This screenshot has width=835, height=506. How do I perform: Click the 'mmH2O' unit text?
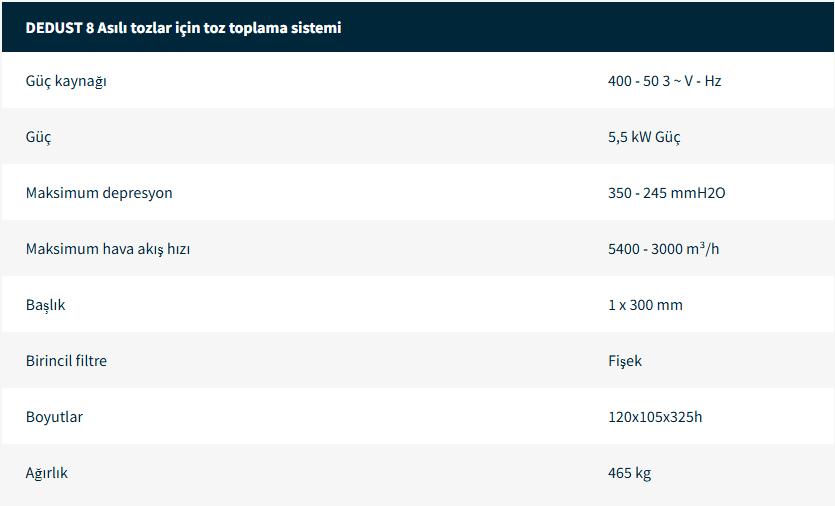[x=700, y=193]
